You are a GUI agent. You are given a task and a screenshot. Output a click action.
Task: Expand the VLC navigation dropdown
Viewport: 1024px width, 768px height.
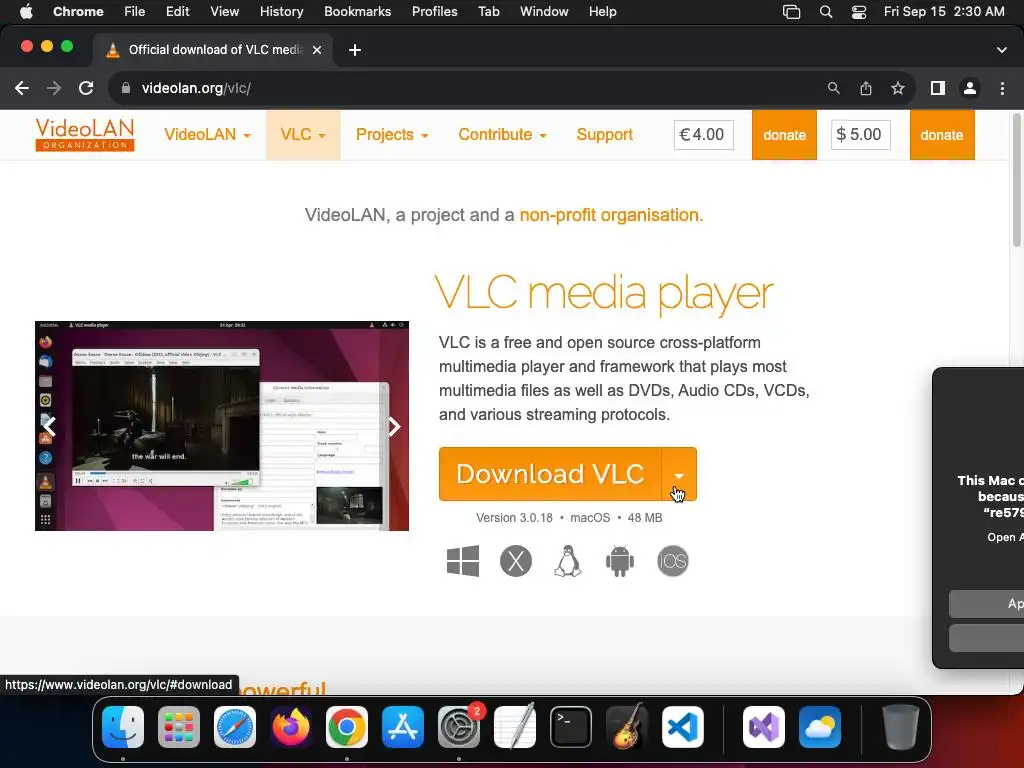303,135
